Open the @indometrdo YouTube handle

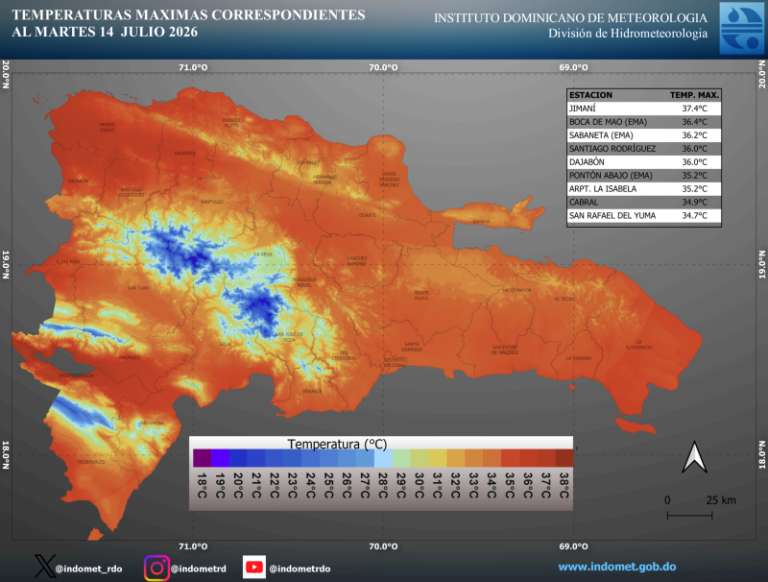click(300, 569)
